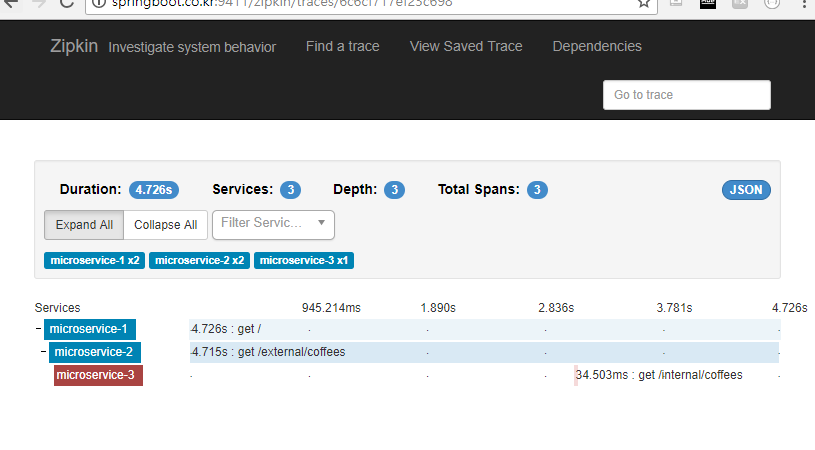The height and width of the screenshot is (450, 815).
Task: Open the 4.726s get / span bar
Action: 484,329
